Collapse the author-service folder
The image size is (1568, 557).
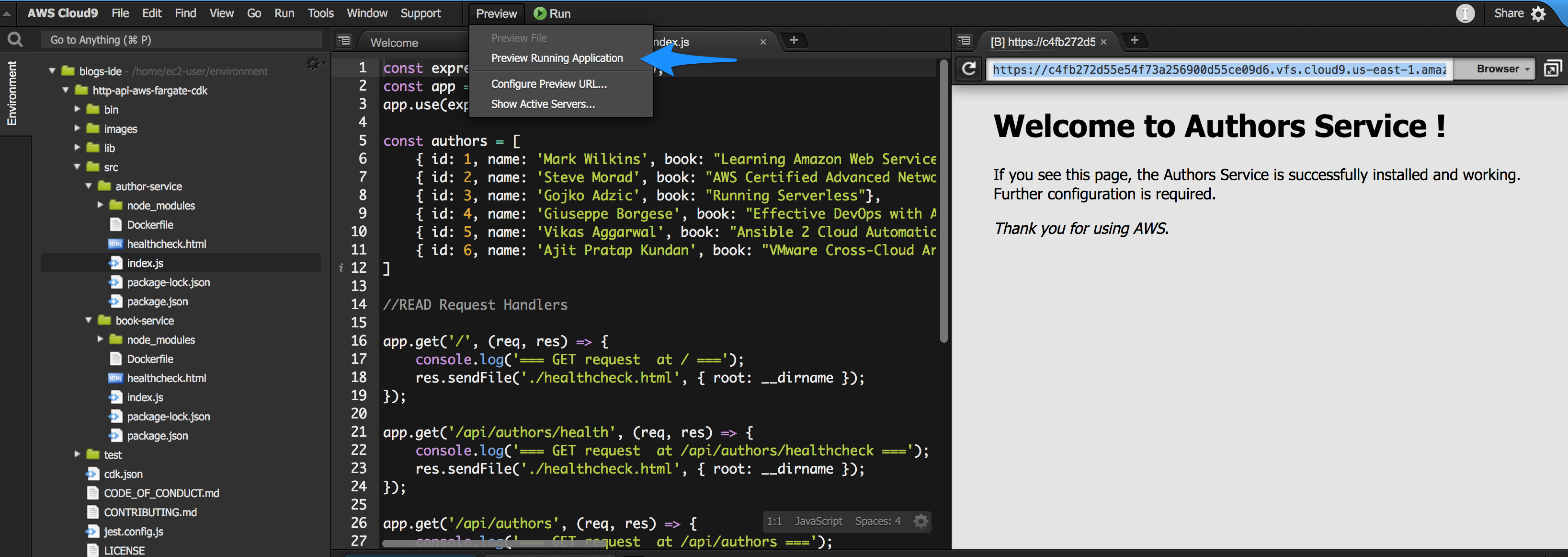coord(89,186)
